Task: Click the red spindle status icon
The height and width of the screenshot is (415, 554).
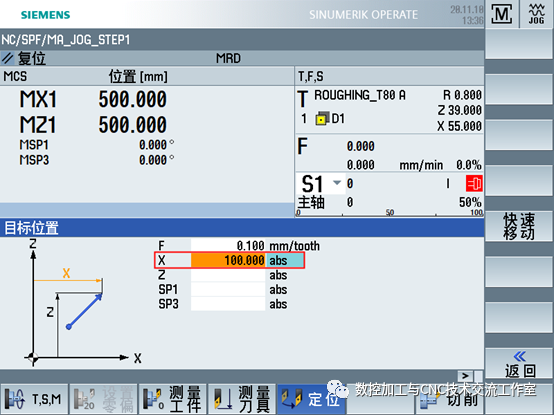Action: [x=474, y=184]
